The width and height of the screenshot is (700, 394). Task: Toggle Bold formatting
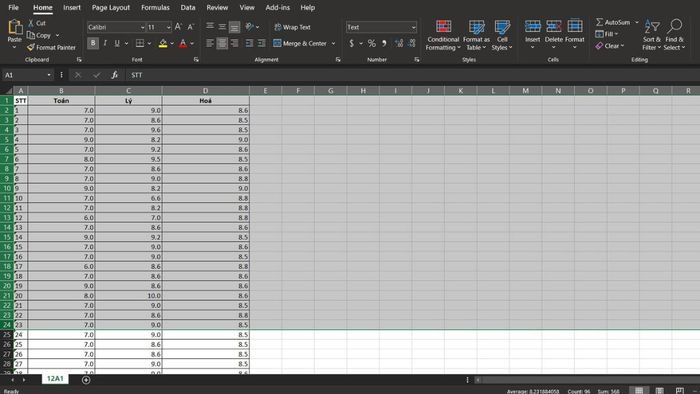[93, 43]
